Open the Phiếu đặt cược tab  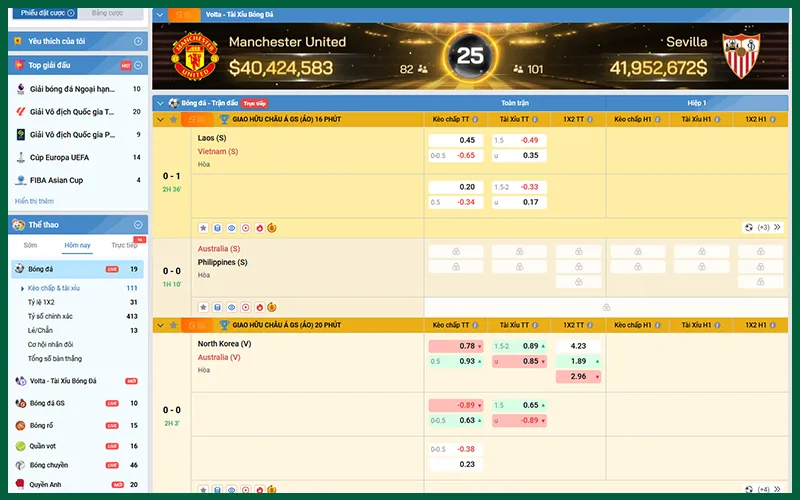click(45, 13)
